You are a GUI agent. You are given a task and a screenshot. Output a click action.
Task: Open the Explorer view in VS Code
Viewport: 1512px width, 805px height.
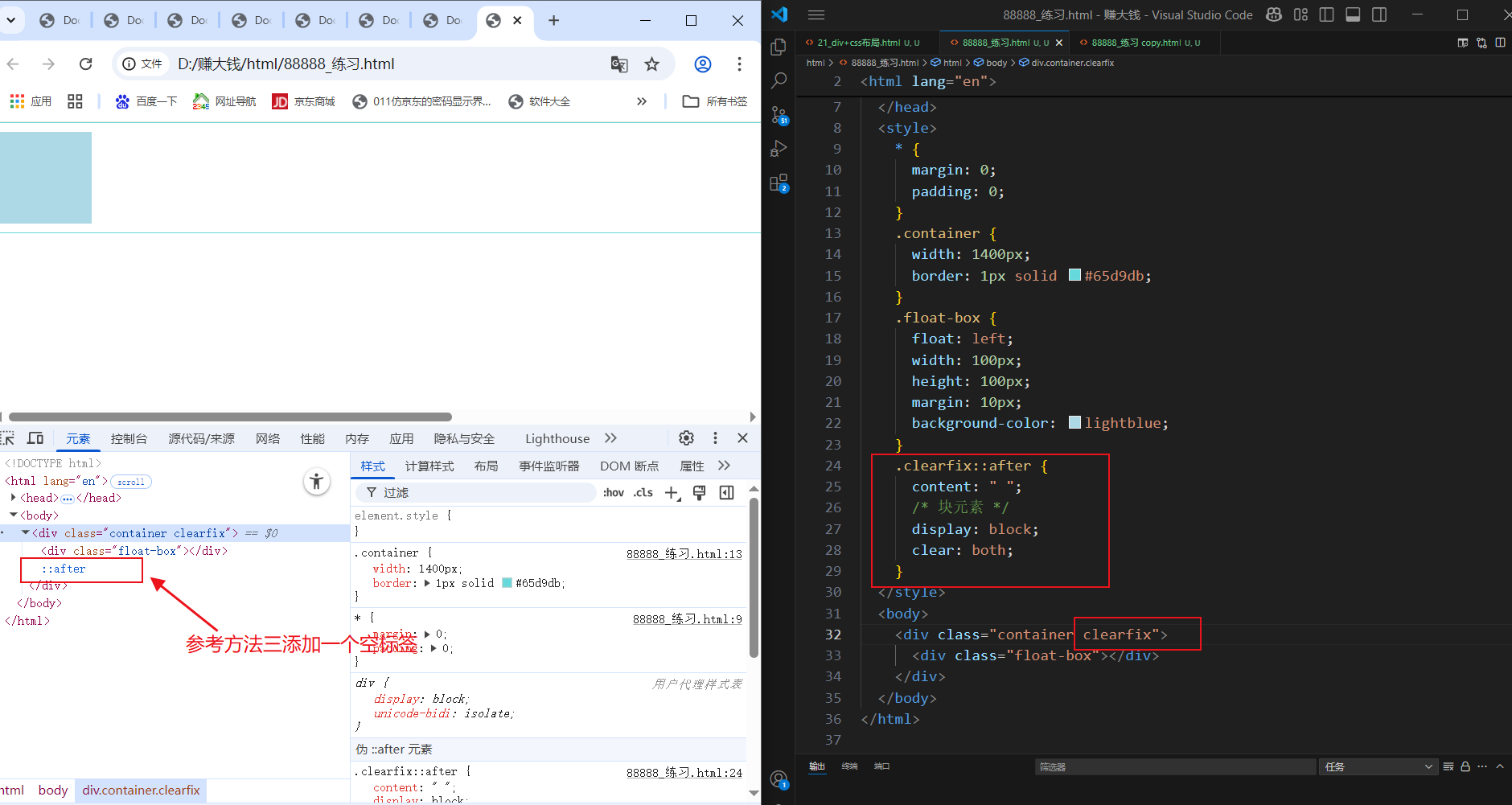click(x=779, y=47)
